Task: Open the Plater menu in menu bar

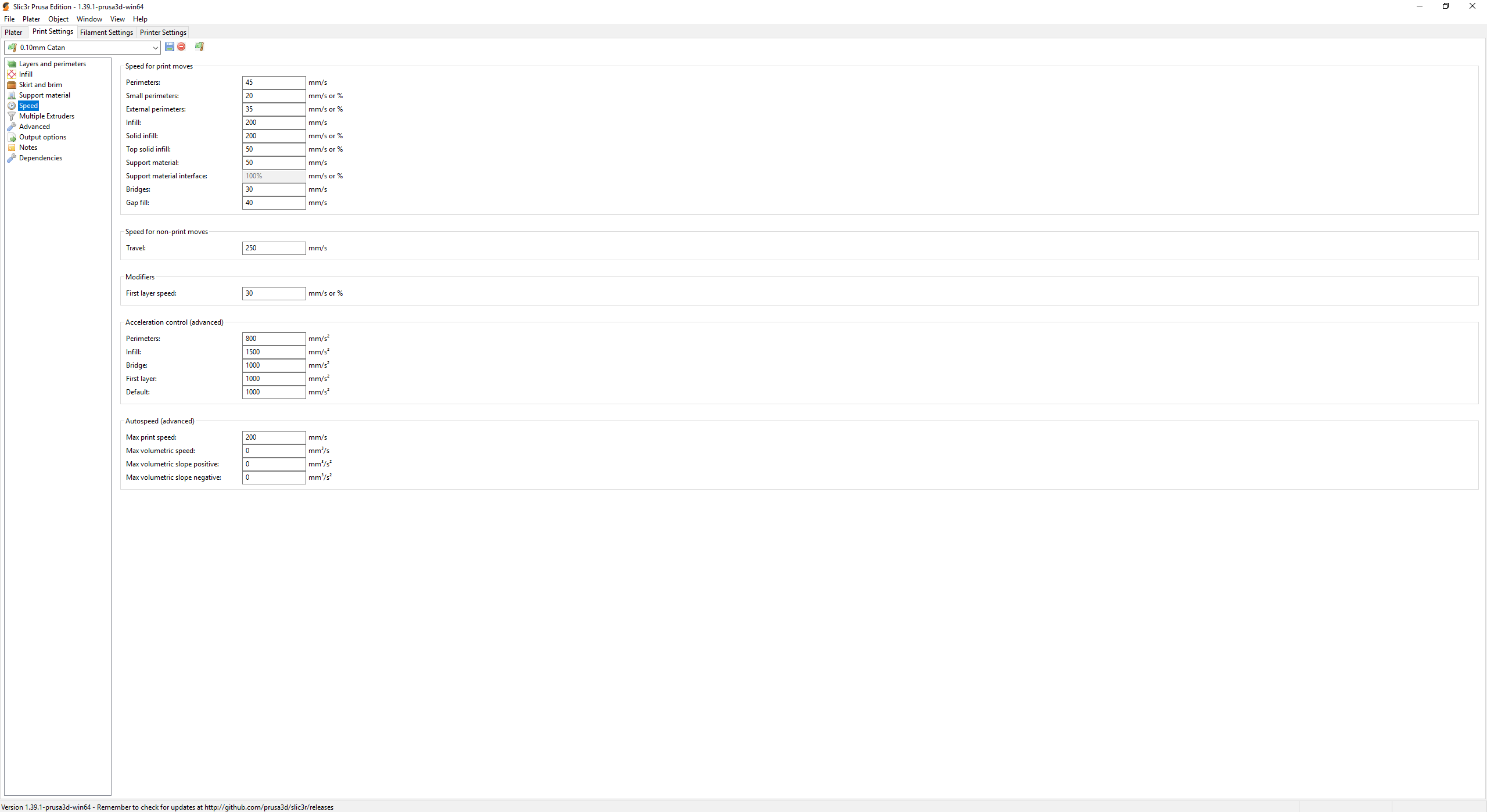Action: point(31,19)
